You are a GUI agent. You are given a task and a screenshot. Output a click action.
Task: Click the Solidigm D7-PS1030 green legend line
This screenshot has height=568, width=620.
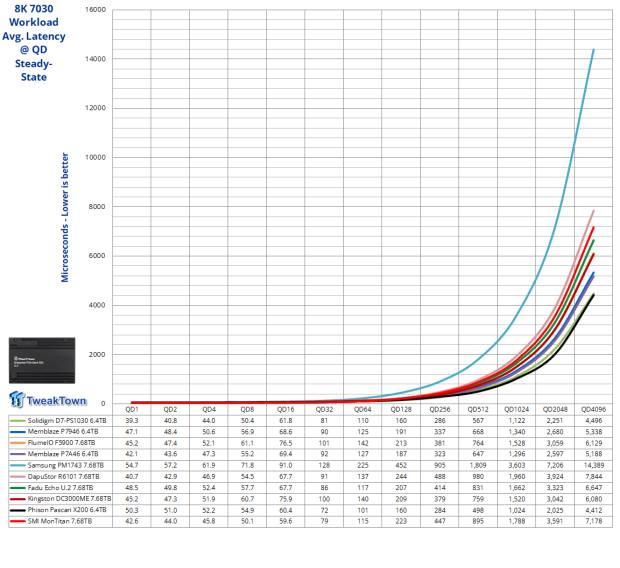(17, 421)
